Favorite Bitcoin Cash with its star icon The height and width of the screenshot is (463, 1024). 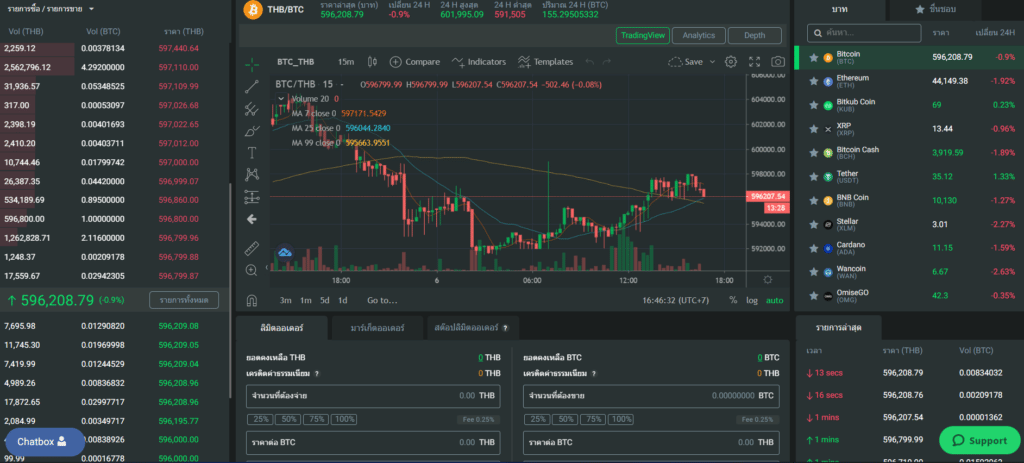click(813, 153)
